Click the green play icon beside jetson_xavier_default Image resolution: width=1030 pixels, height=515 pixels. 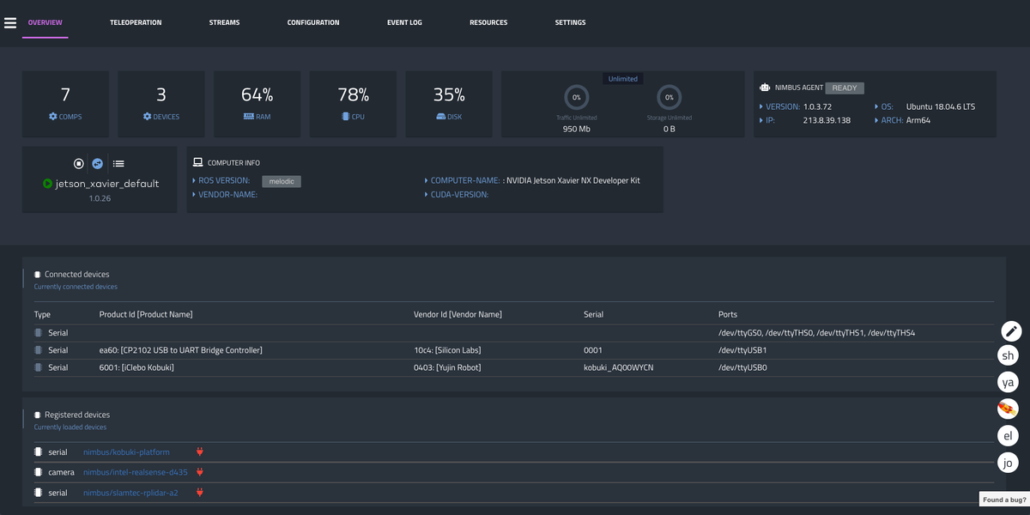point(47,184)
